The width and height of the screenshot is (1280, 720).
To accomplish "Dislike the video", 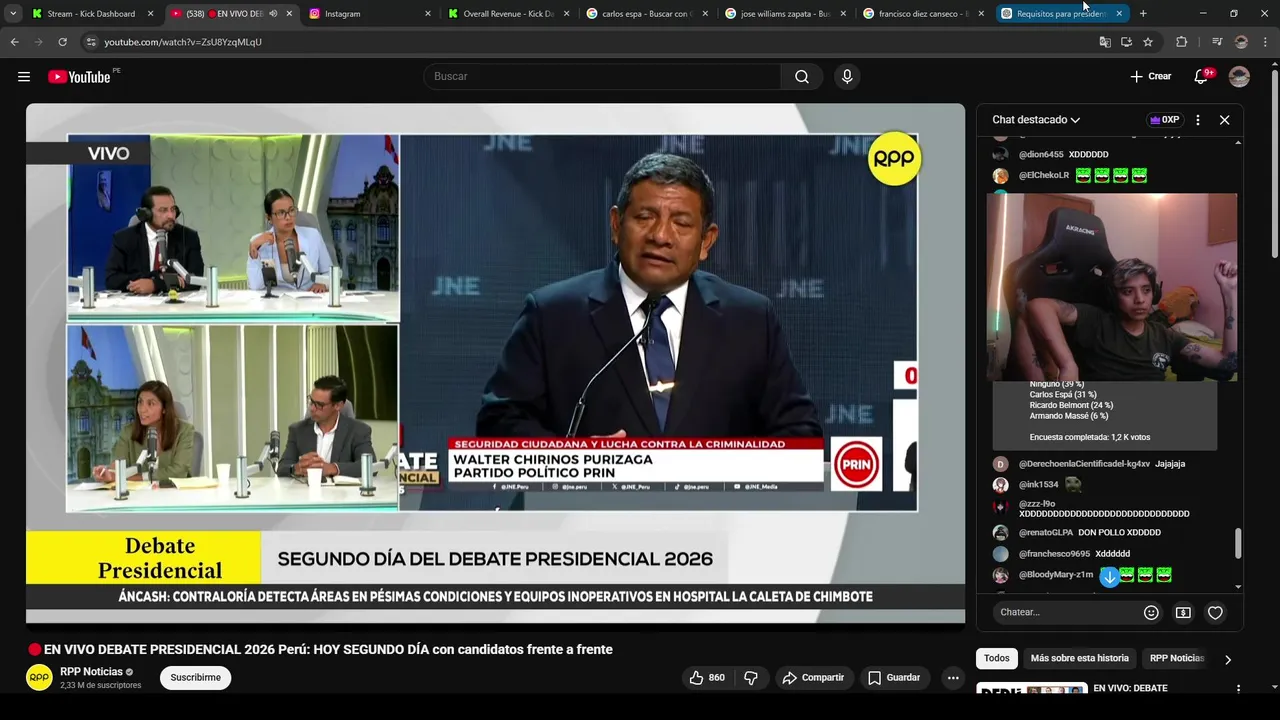I will click(x=751, y=678).
